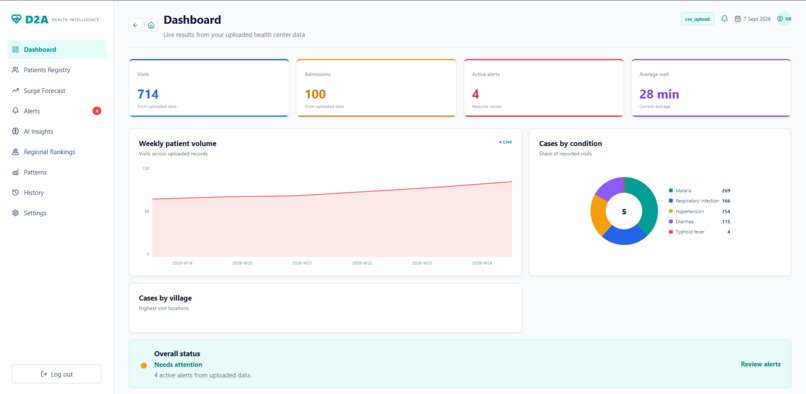Click the Visits 714 stat card
806x394 pixels.
[209, 88]
